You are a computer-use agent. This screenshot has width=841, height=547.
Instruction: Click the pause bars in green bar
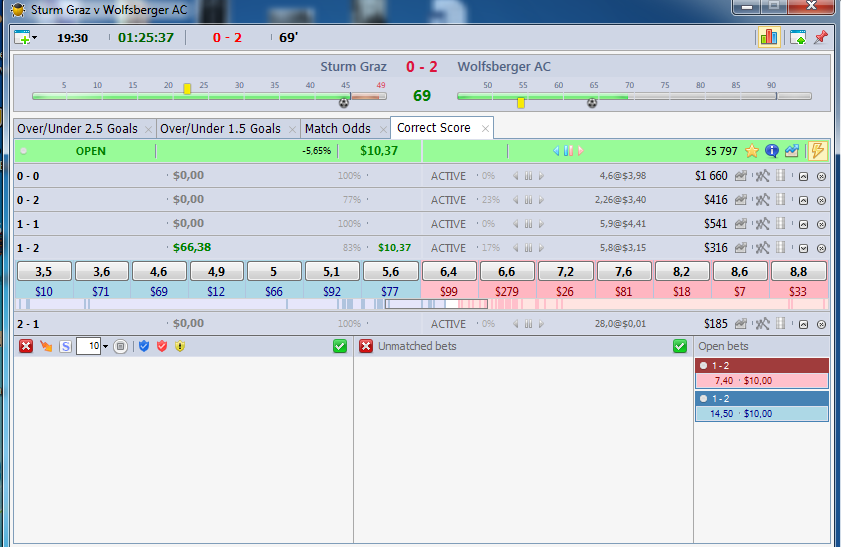click(569, 151)
